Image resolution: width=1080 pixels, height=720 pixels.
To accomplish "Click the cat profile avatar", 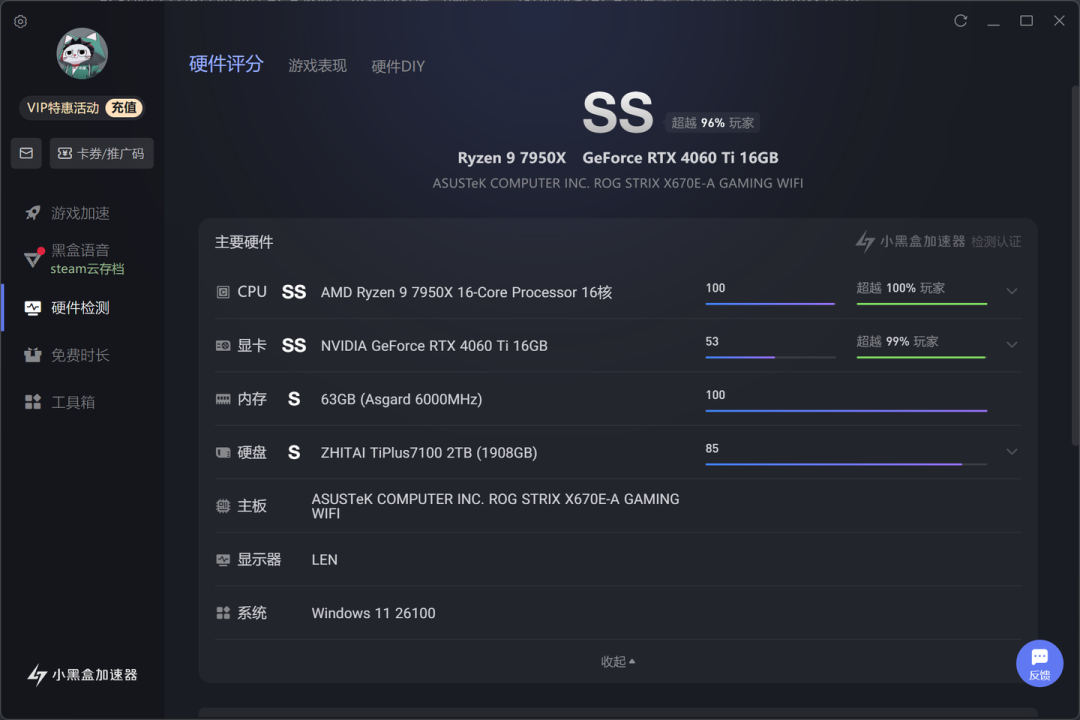I will pyautogui.click(x=82, y=54).
